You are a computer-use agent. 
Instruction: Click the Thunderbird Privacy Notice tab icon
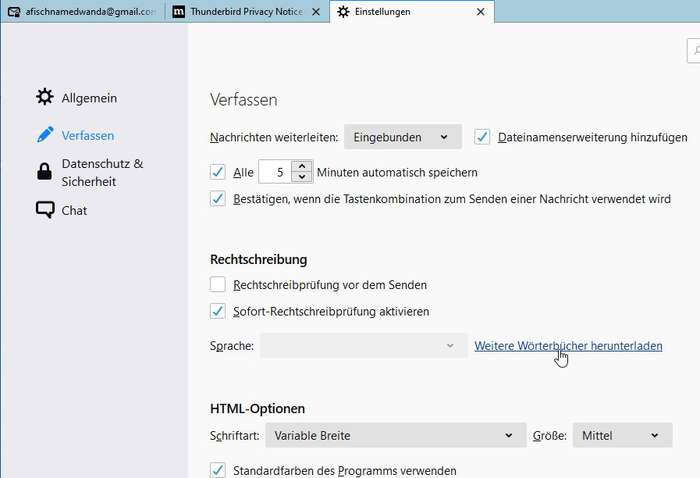pyautogui.click(x=178, y=12)
